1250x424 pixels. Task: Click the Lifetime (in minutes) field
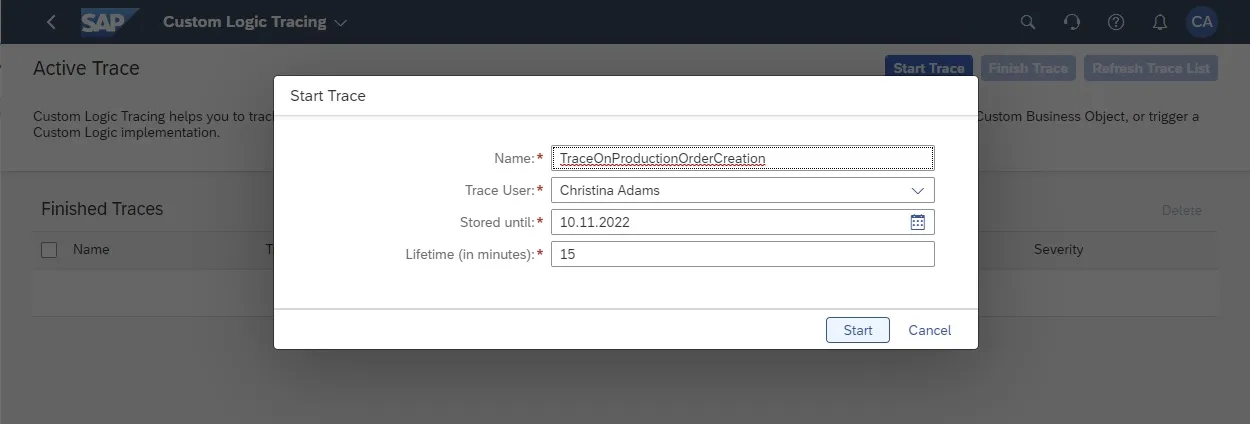coord(743,254)
